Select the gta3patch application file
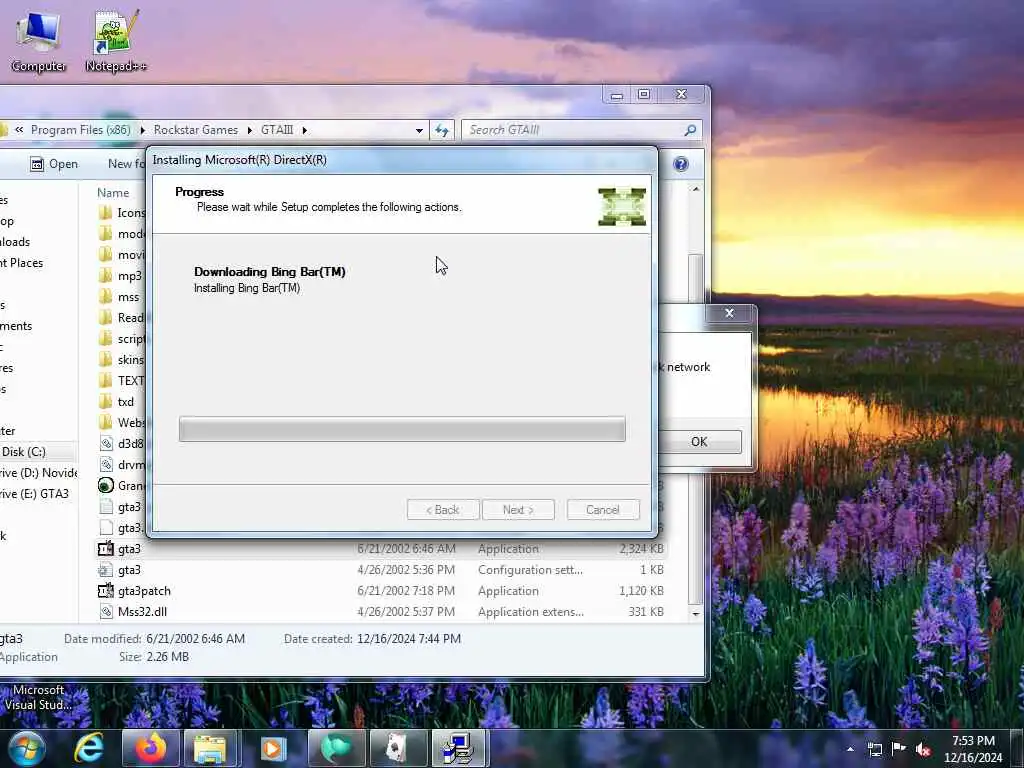Screen dimensions: 1024x768 click(381, 590)
